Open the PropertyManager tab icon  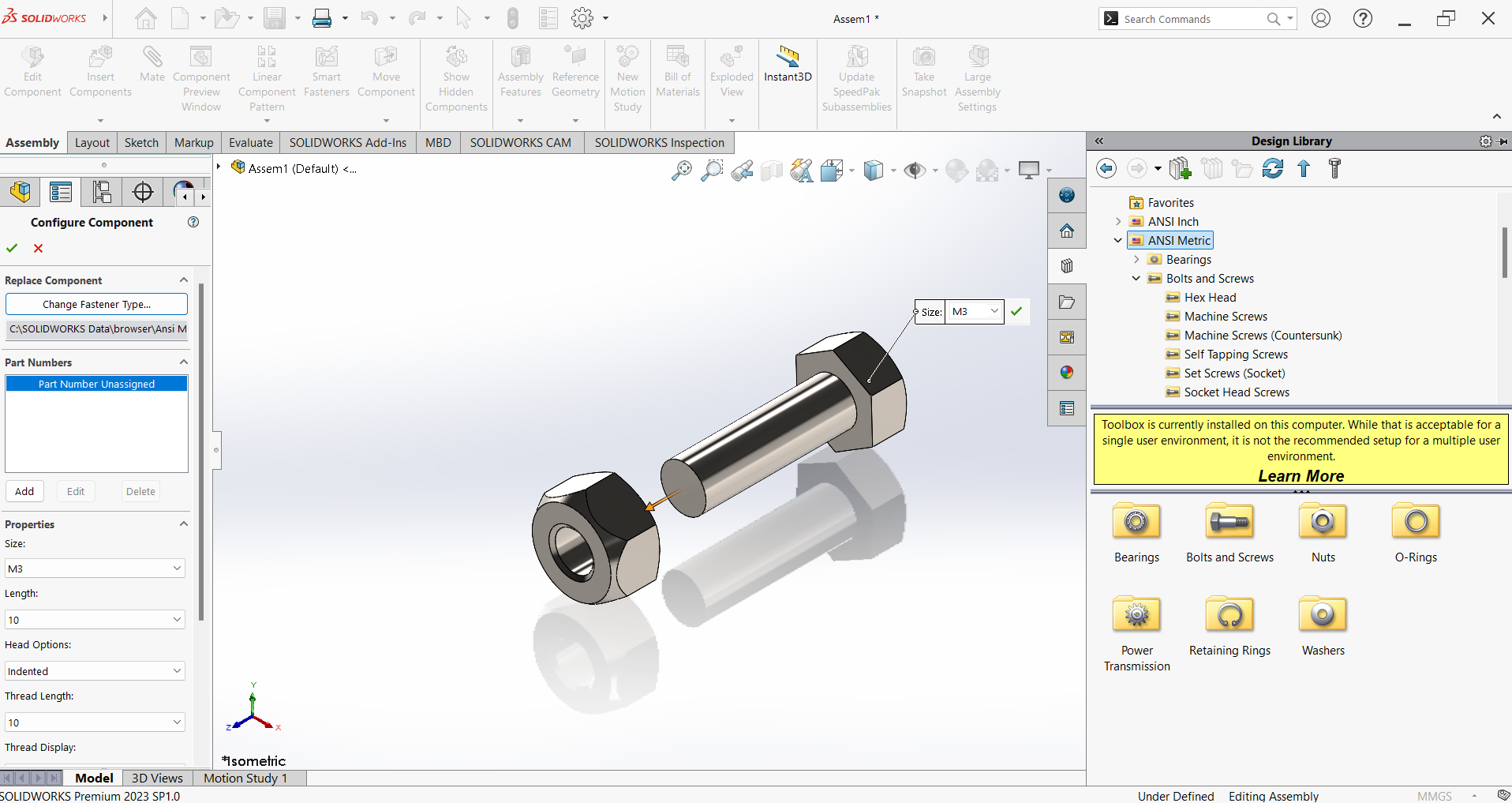(x=61, y=192)
